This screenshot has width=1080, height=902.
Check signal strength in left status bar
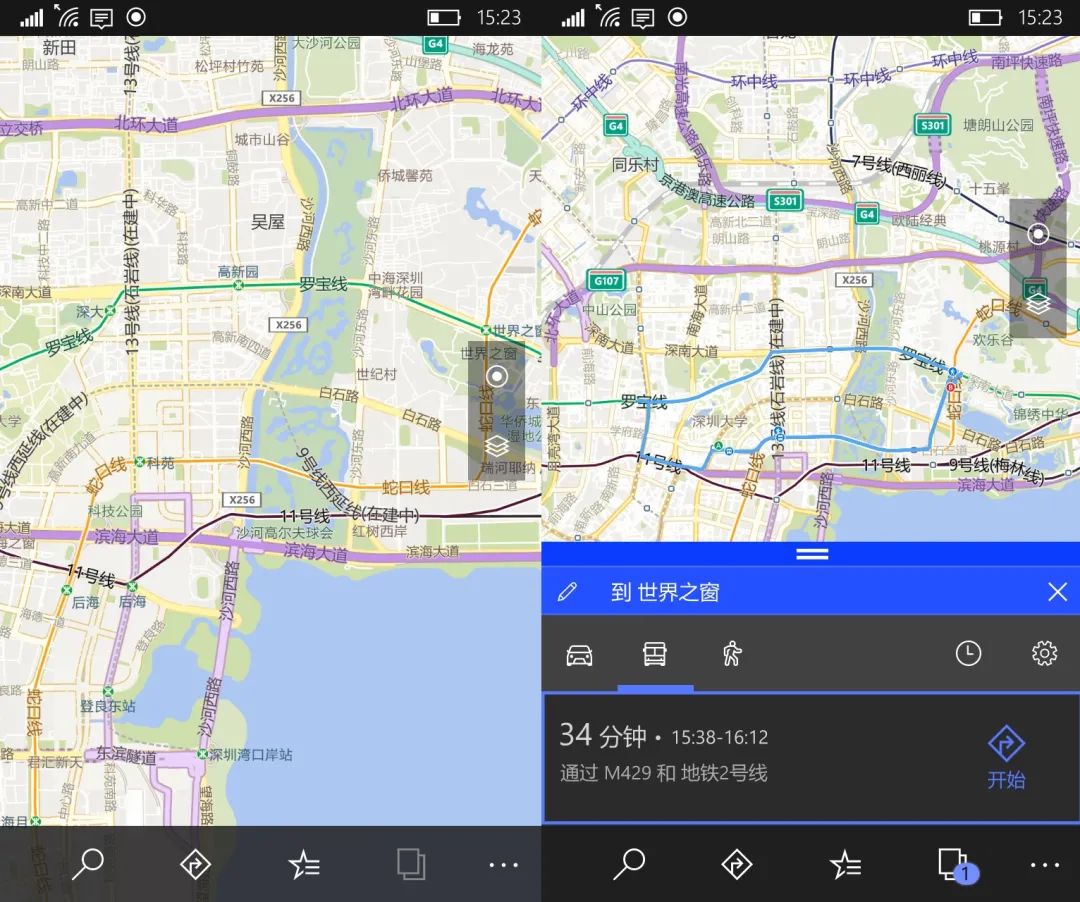(x=30, y=17)
